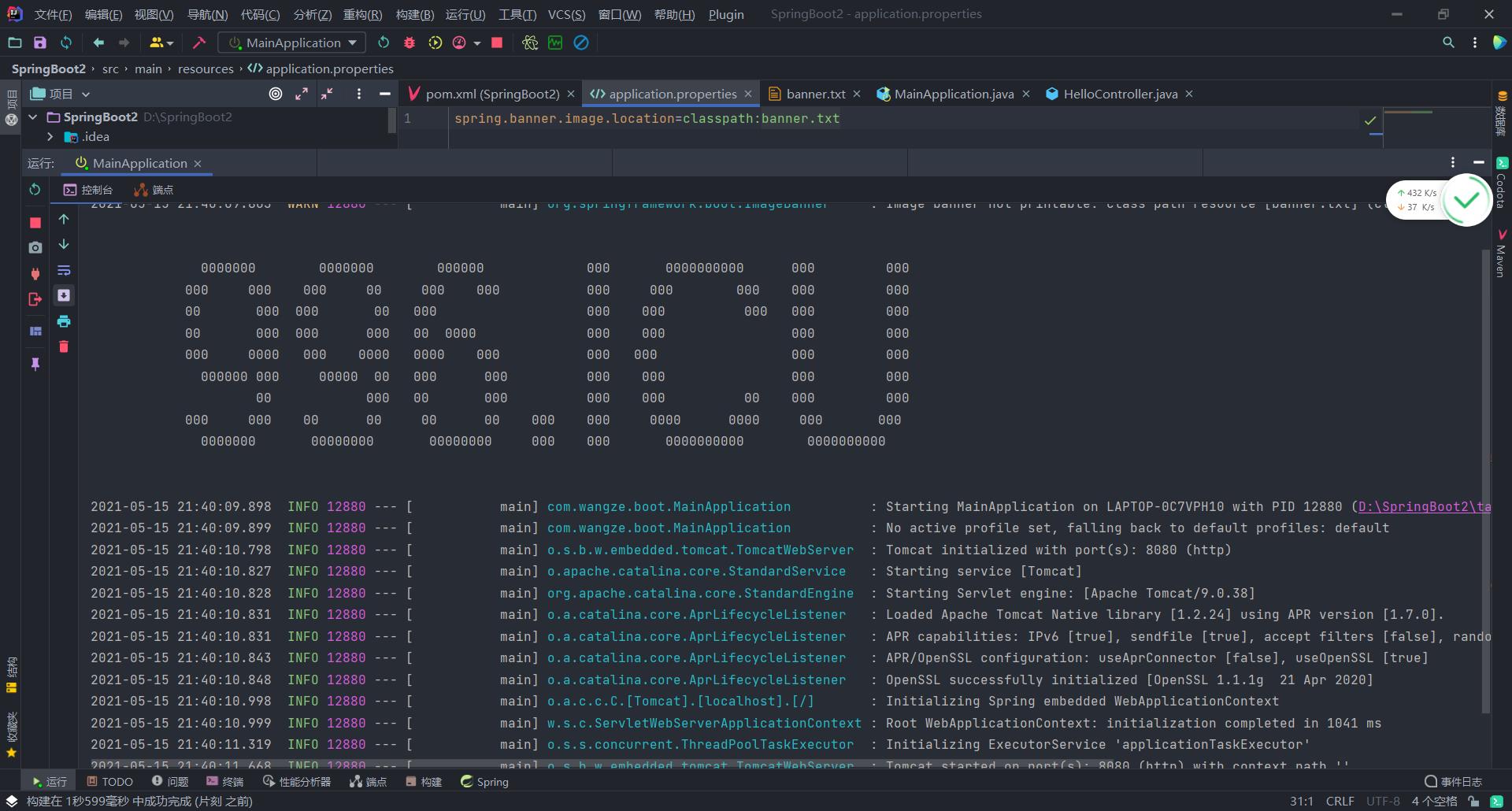Click the CRLF line separator indicator

tap(1340, 801)
